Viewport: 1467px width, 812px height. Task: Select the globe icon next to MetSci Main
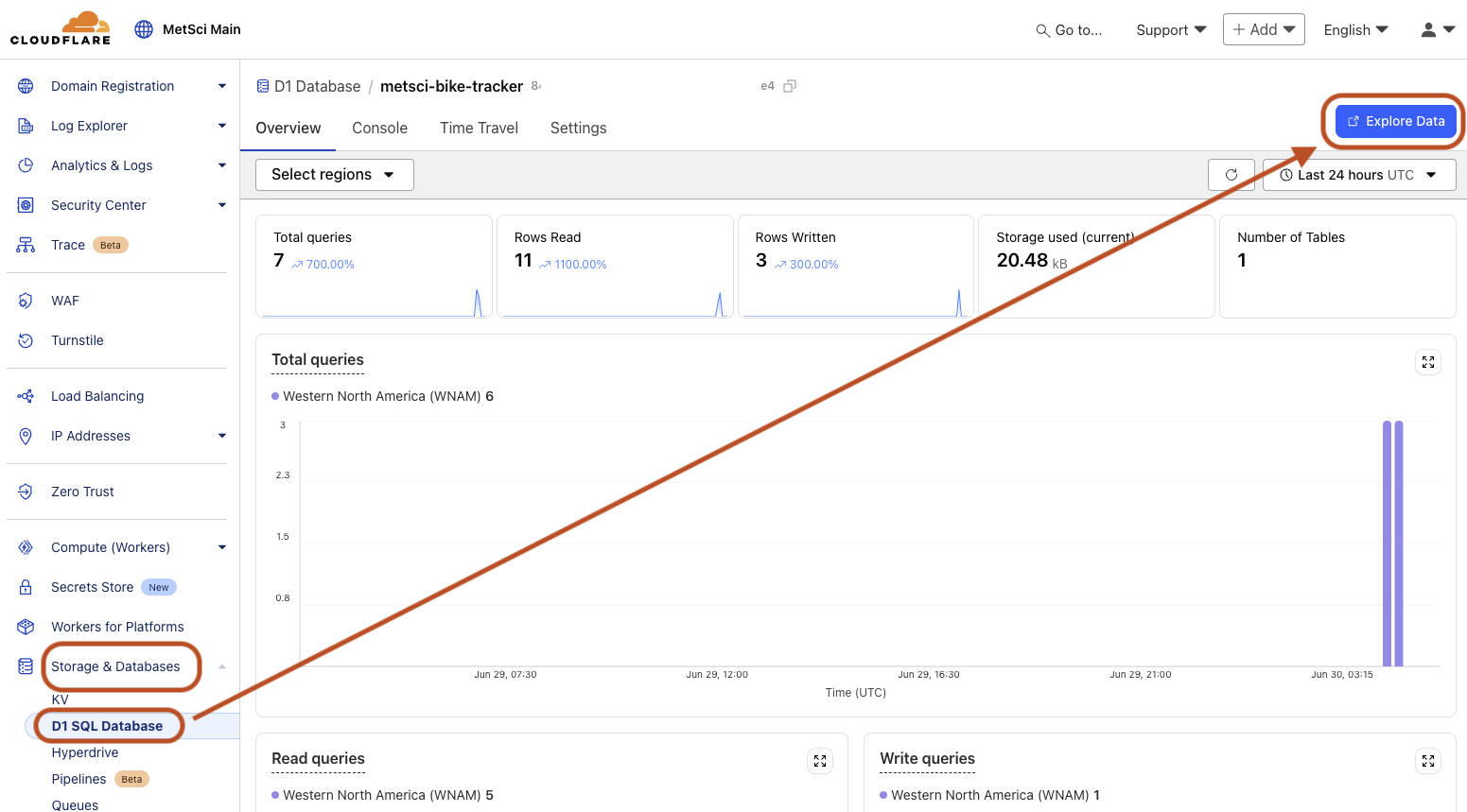tap(144, 28)
